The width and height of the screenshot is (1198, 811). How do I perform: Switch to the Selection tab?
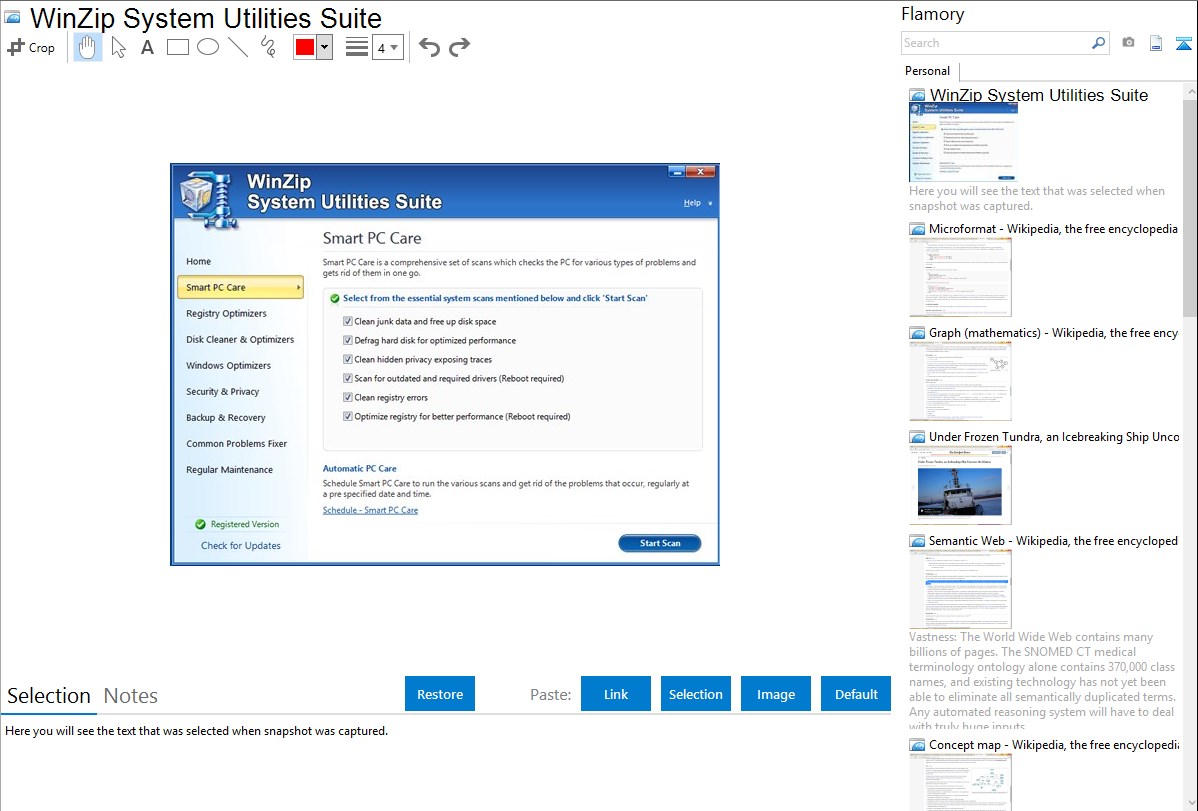[49, 696]
